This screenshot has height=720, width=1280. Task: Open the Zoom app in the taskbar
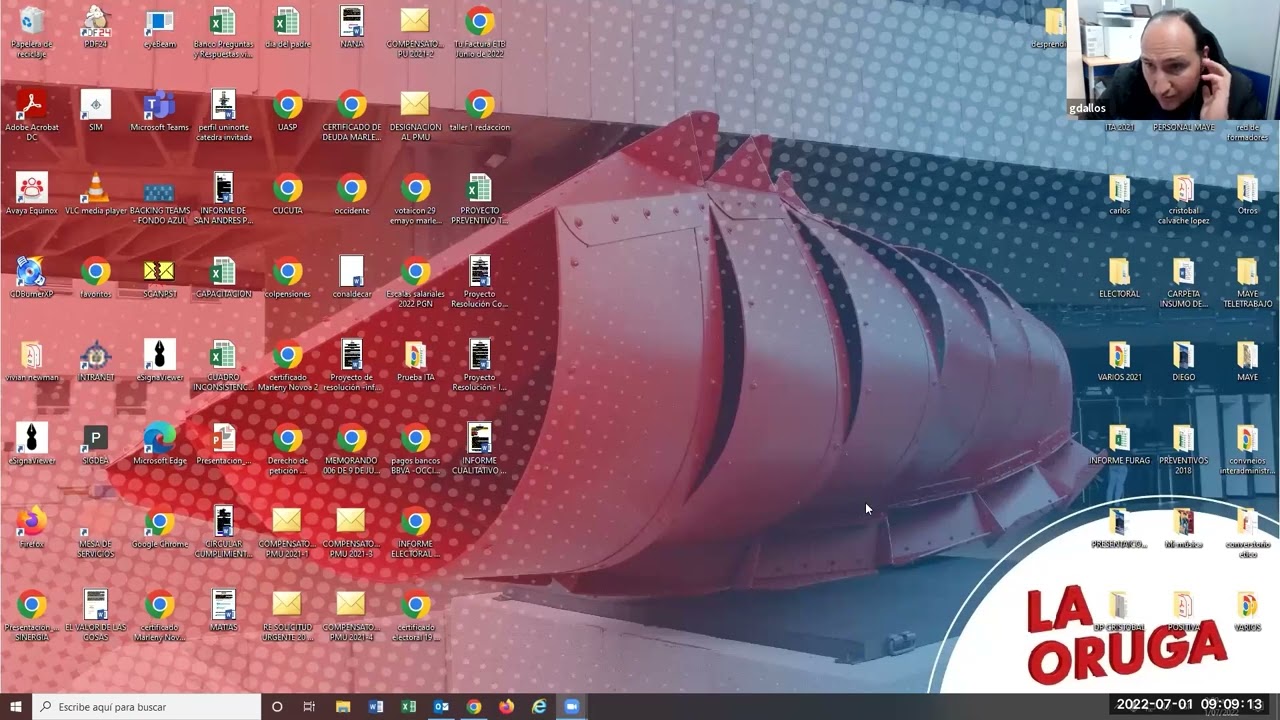pos(572,707)
